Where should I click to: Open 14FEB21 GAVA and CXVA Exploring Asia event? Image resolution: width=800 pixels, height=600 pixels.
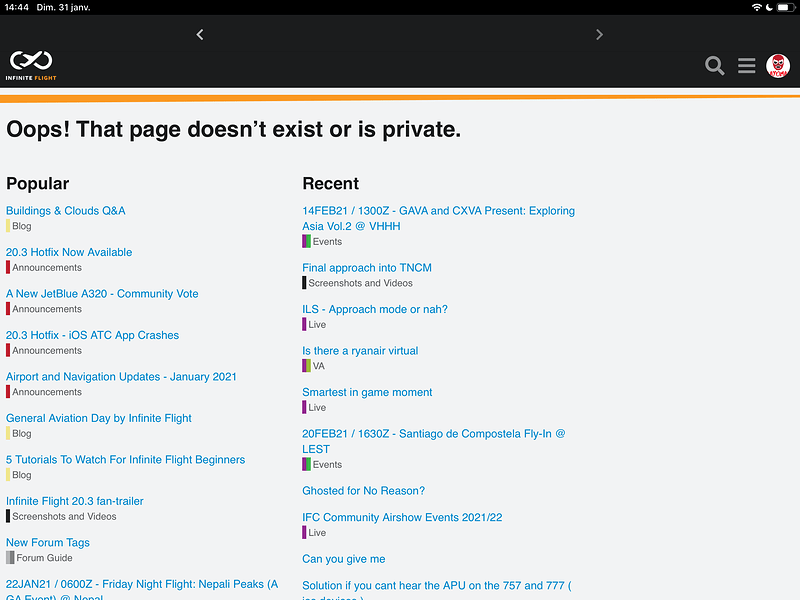[438, 218]
